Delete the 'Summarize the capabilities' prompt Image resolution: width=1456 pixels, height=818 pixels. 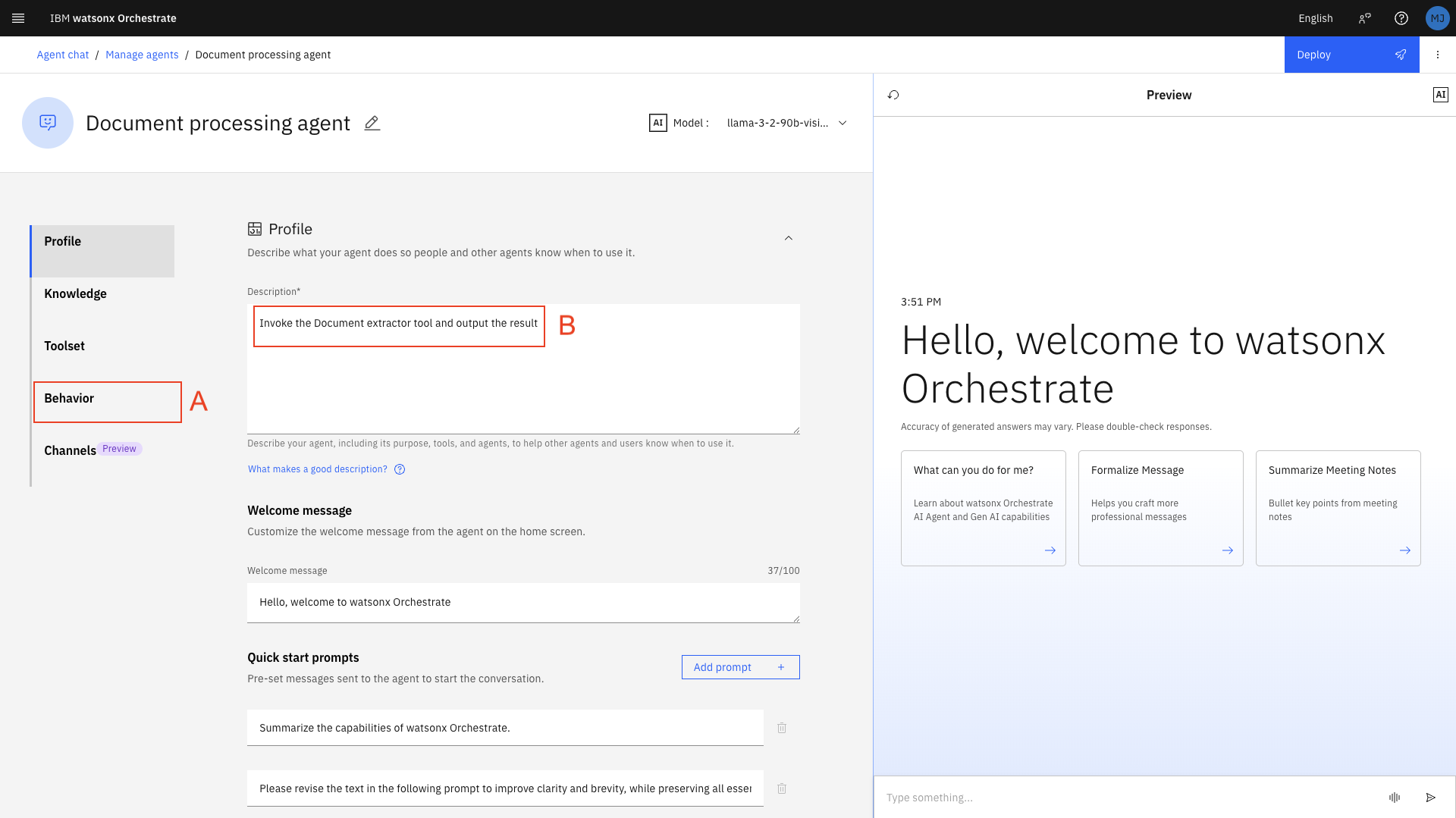coord(782,728)
